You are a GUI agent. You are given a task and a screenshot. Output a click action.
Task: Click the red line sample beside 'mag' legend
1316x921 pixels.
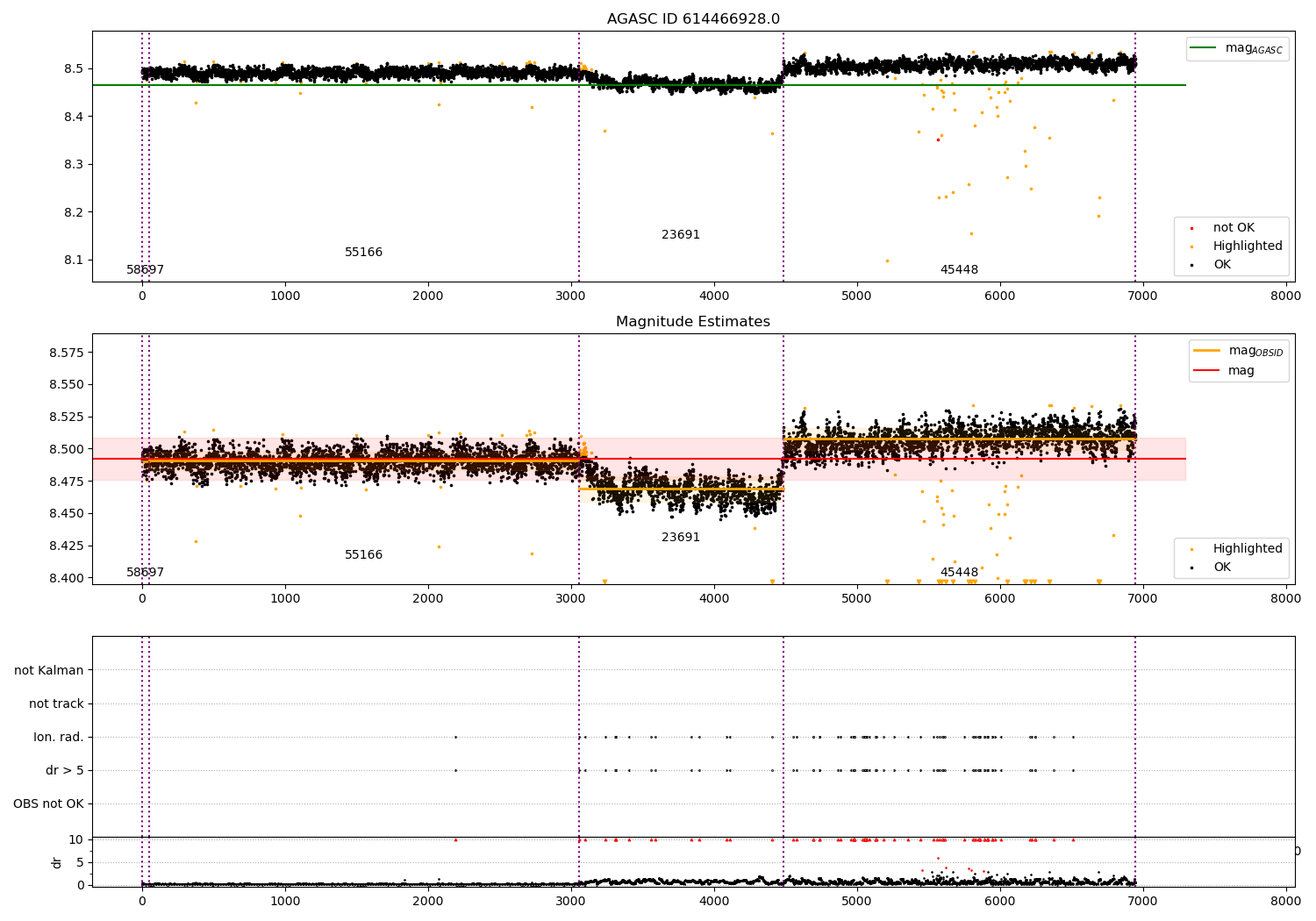pos(1207,371)
